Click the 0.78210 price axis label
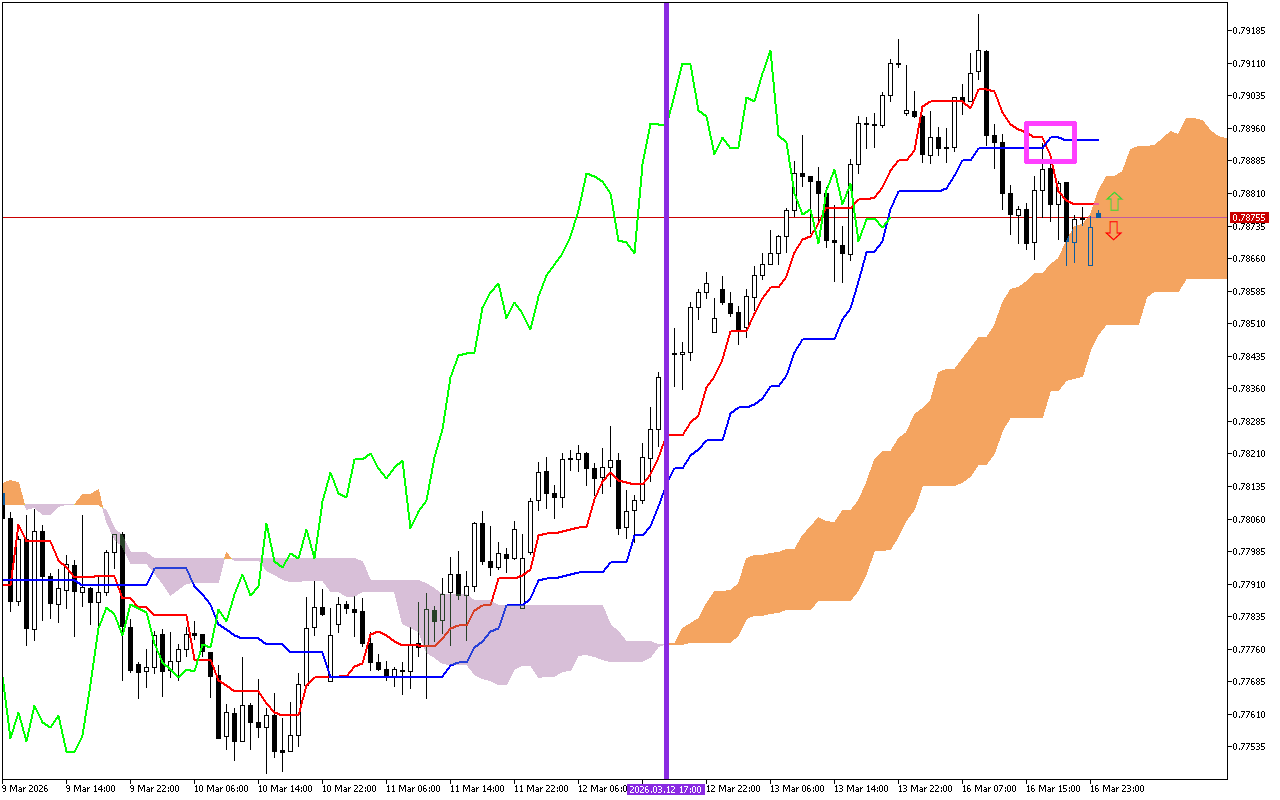Screen dimensions: 1280x800 (1249, 454)
